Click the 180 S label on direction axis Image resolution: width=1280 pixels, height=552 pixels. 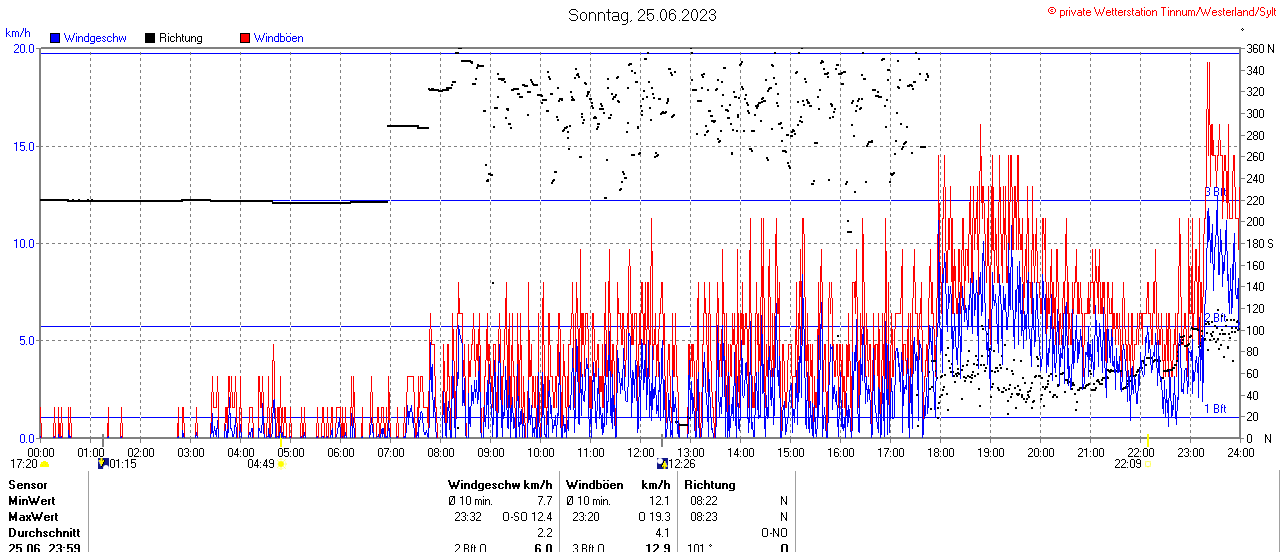[x=1260, y=244]
